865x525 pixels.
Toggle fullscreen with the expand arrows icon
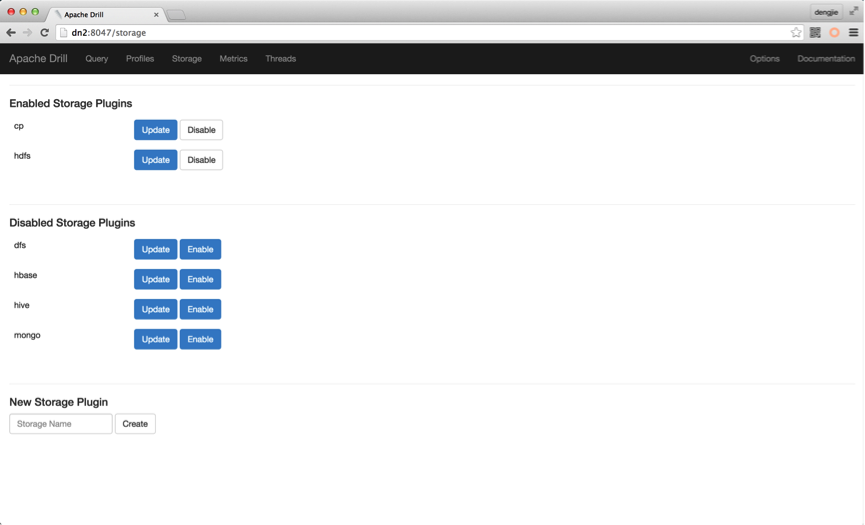(x=853, y=11)
